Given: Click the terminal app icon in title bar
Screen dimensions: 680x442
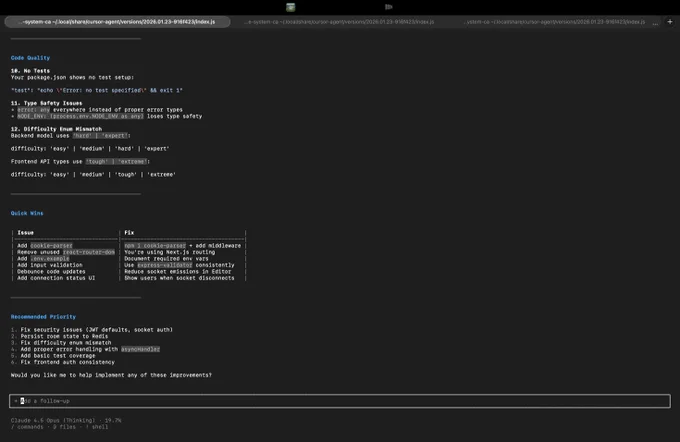Looking at the screenshot, I should pyautogui.click(x=291, y=7).
